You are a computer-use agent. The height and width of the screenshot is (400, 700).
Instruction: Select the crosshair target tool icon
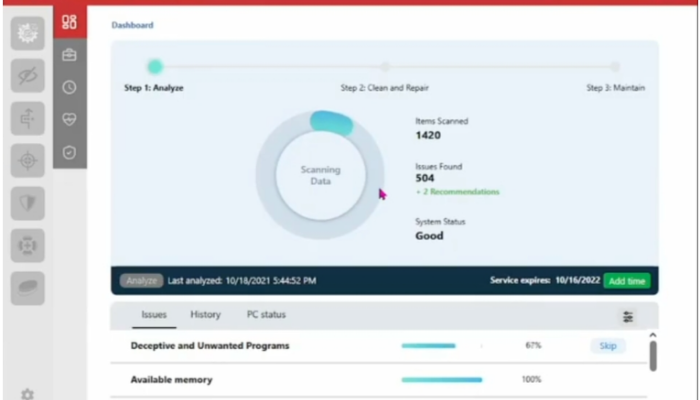click(x=28, y=160)
